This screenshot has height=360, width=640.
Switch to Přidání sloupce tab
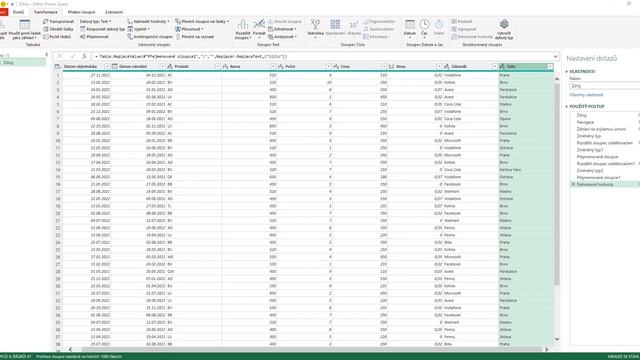click(81, 12)
